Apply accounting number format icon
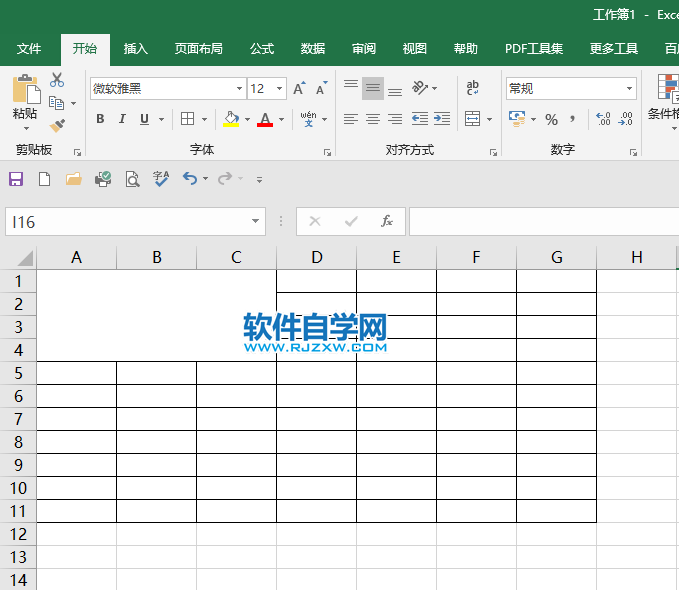 pyautogui.click(x=517, y=119)
